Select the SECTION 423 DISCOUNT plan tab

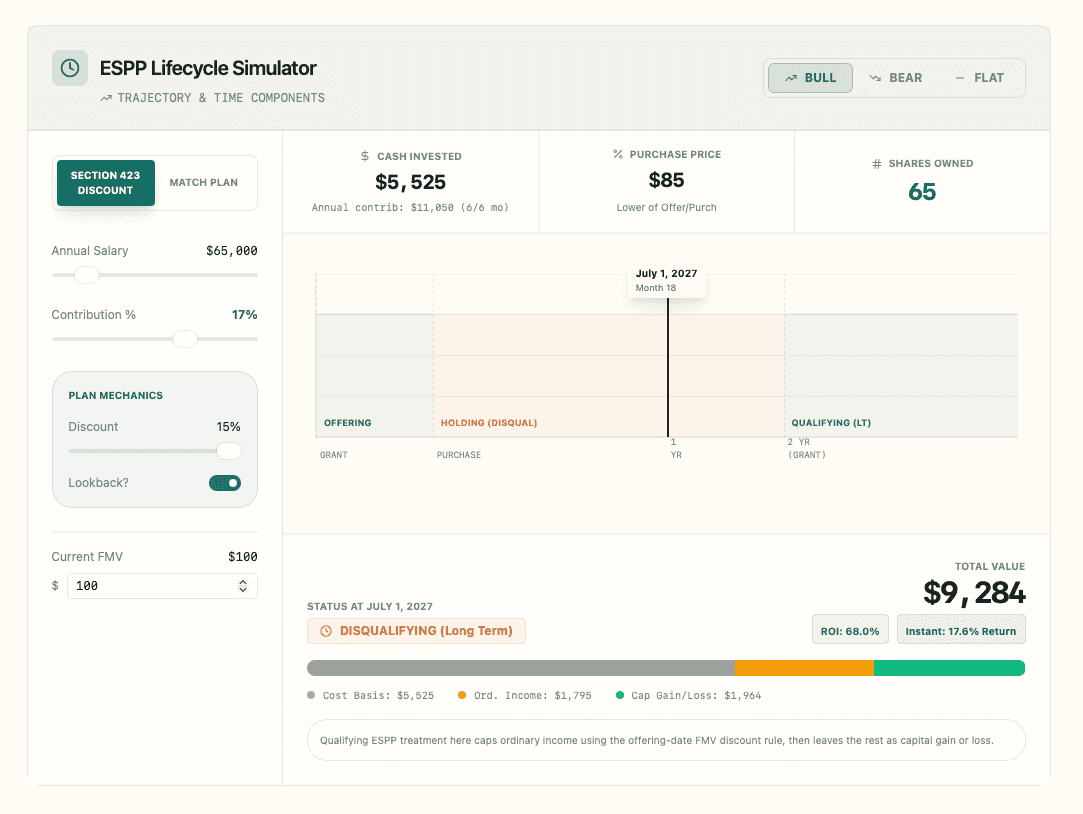[105, 183]
